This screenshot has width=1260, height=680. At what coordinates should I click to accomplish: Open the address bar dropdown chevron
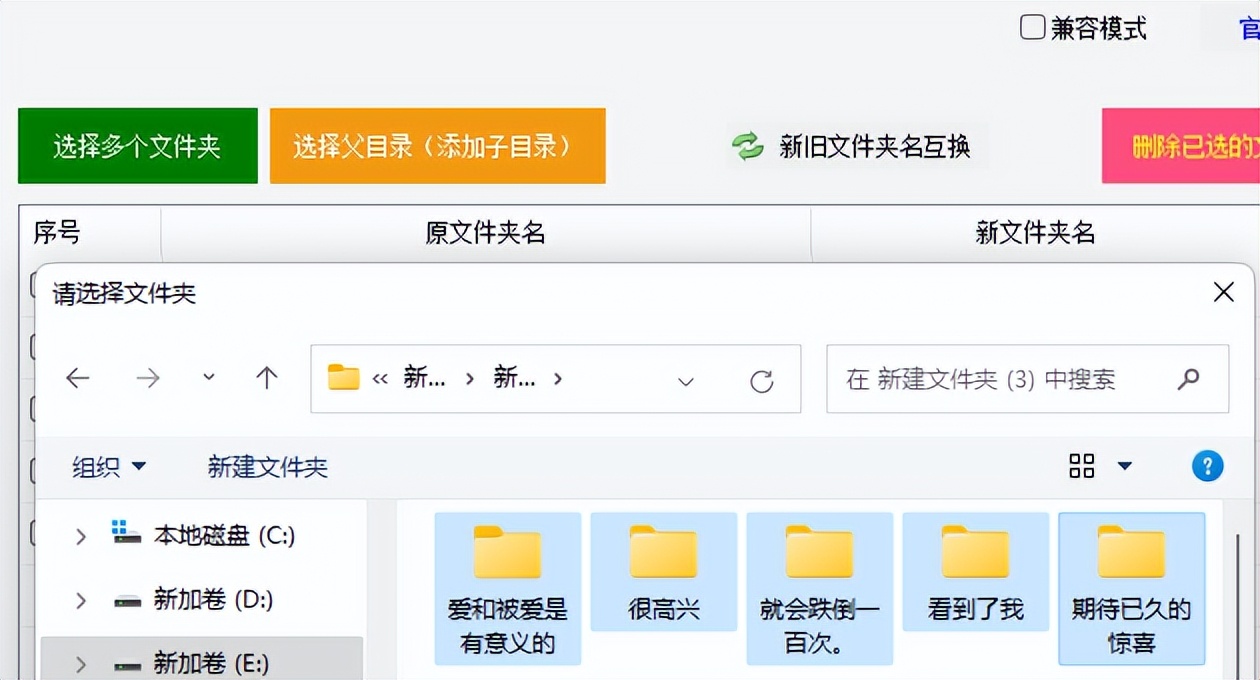(685, 382)
